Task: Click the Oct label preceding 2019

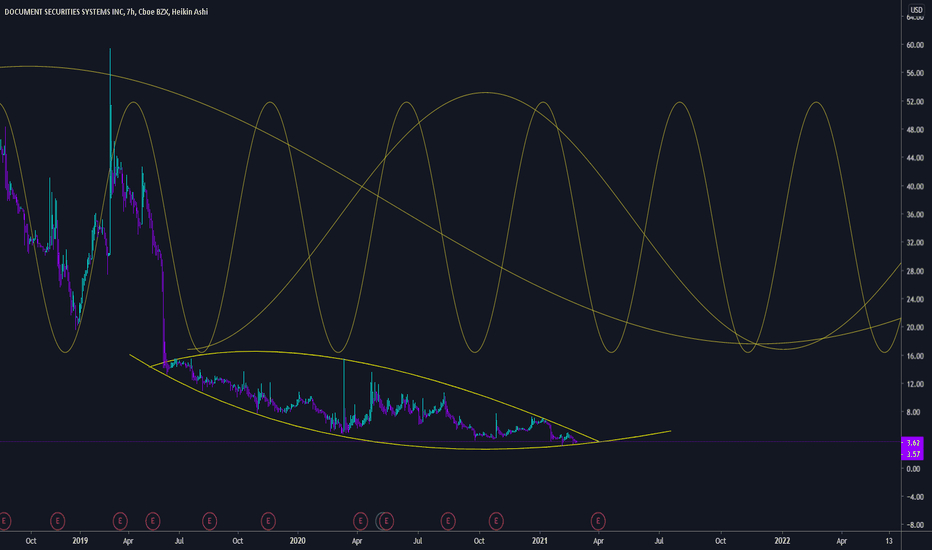Action: (31, 541)
